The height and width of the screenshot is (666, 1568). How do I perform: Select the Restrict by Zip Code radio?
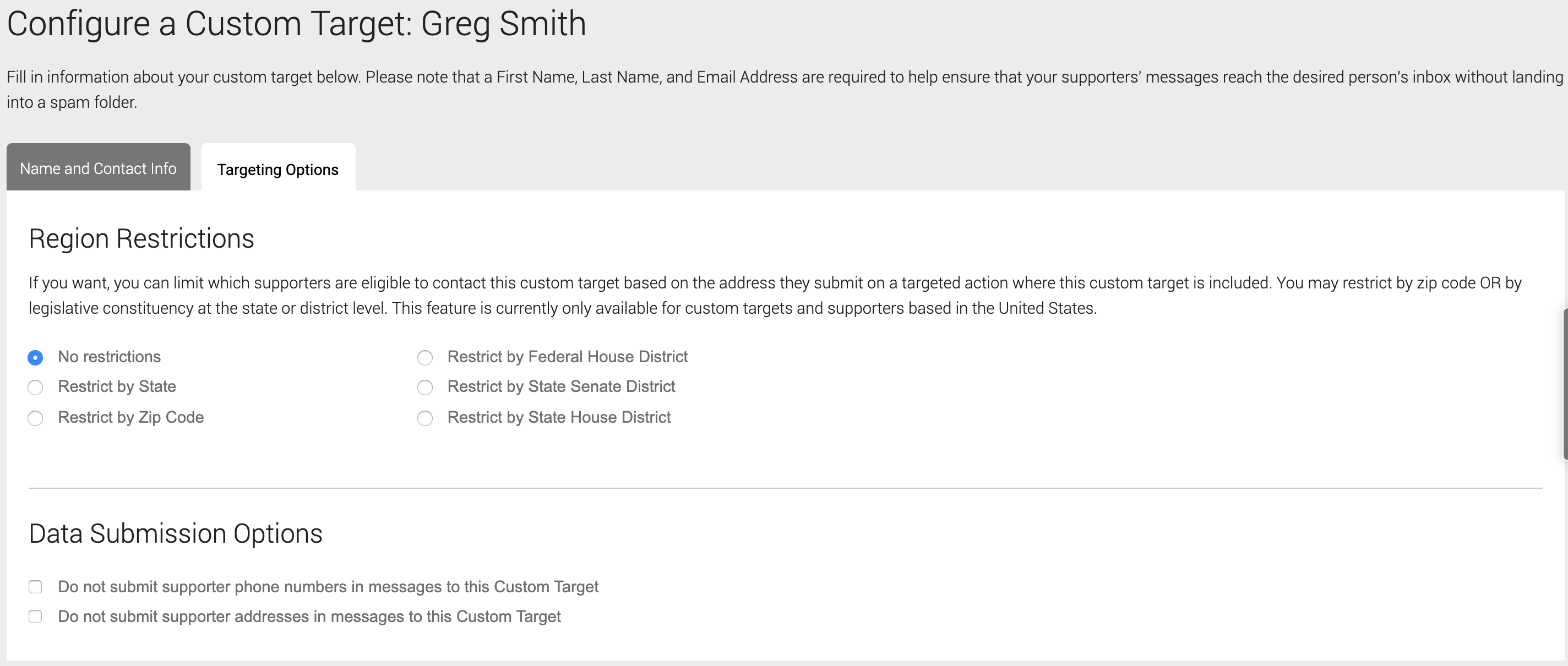click(x=35, y=418)
